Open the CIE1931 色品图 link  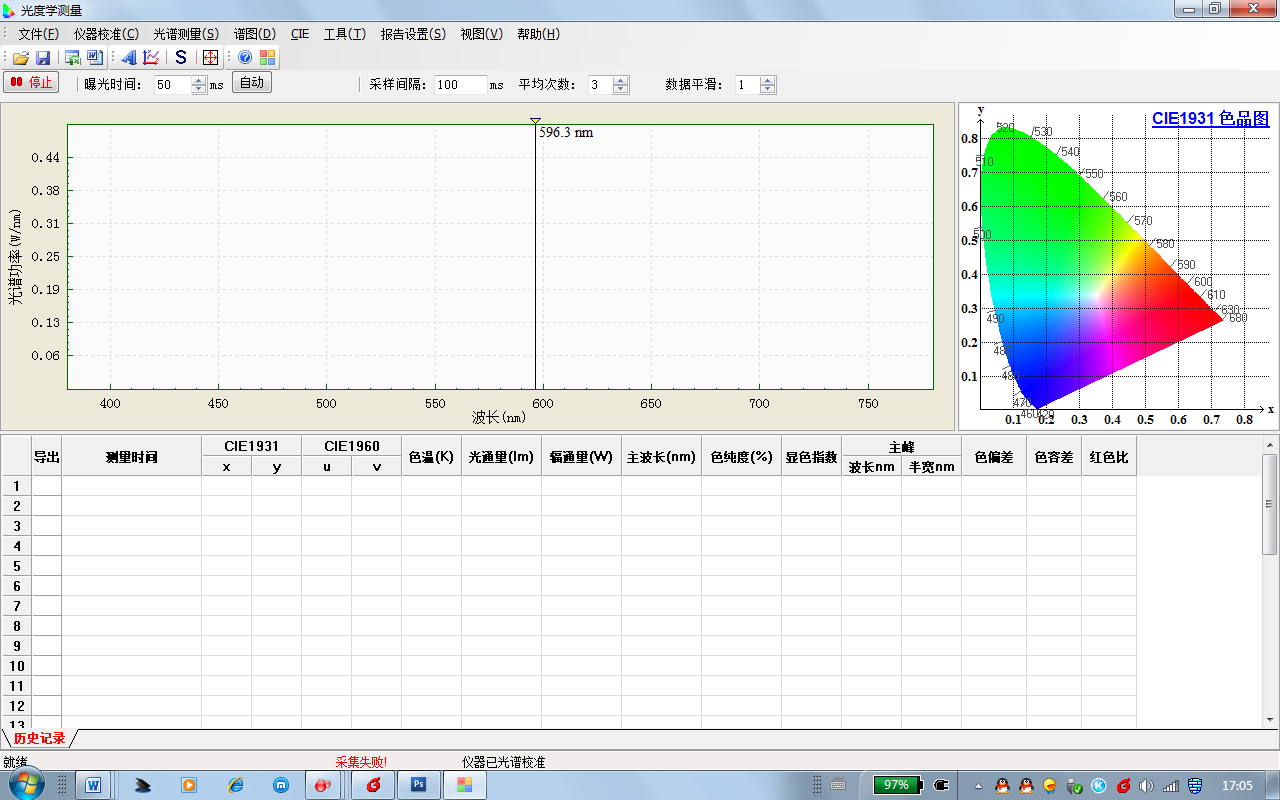click(x=1210, y=118)
